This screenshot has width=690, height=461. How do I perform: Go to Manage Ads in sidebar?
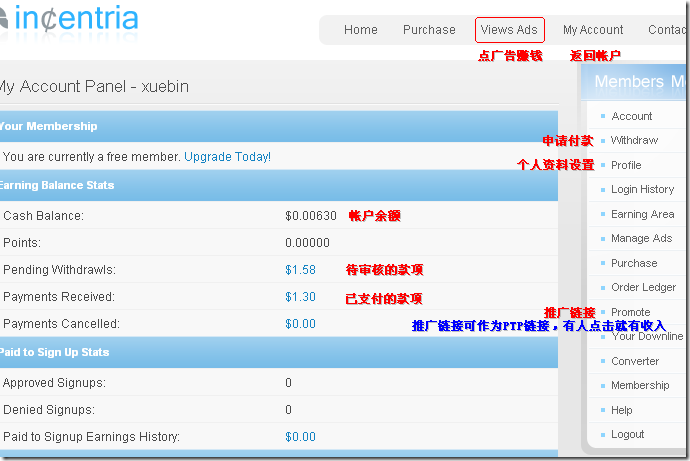[641, 238]
